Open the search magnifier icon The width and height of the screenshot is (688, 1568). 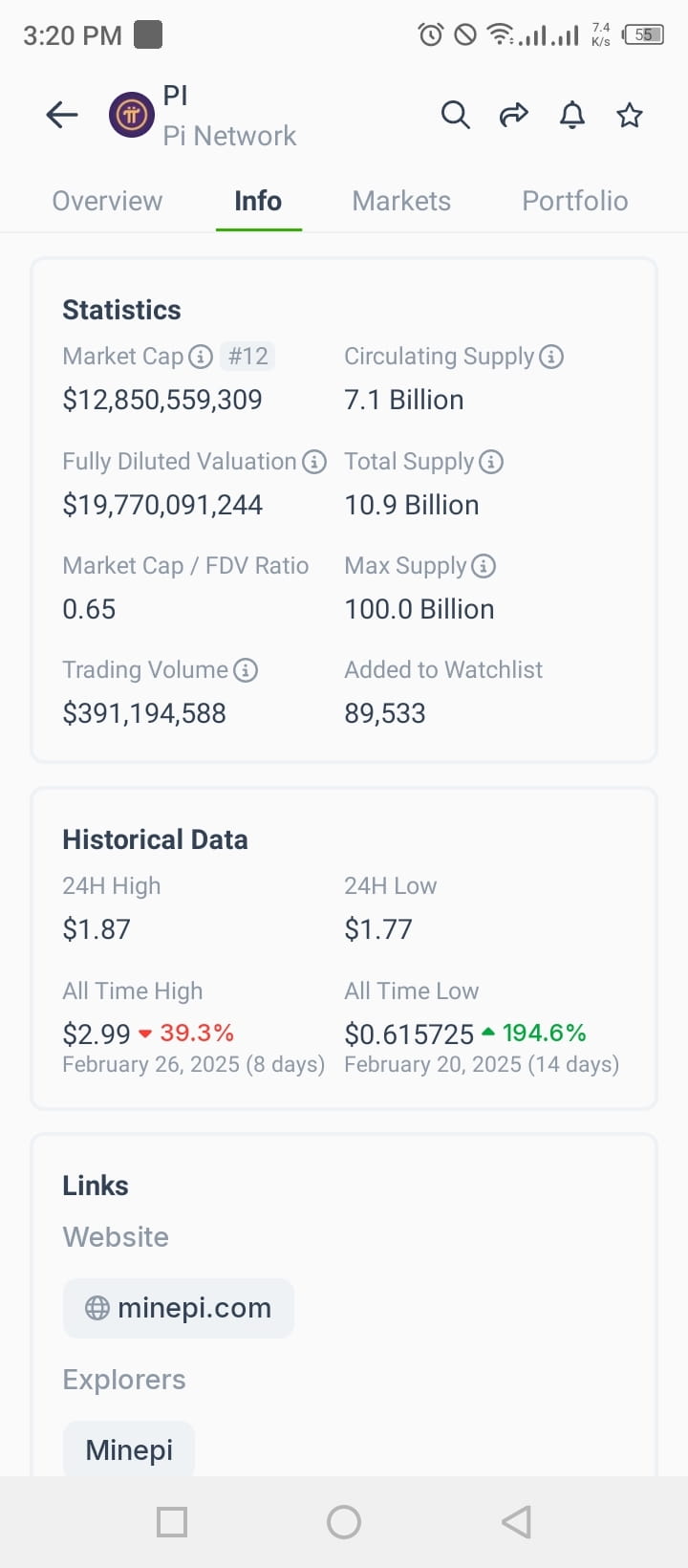click(456, 116)
